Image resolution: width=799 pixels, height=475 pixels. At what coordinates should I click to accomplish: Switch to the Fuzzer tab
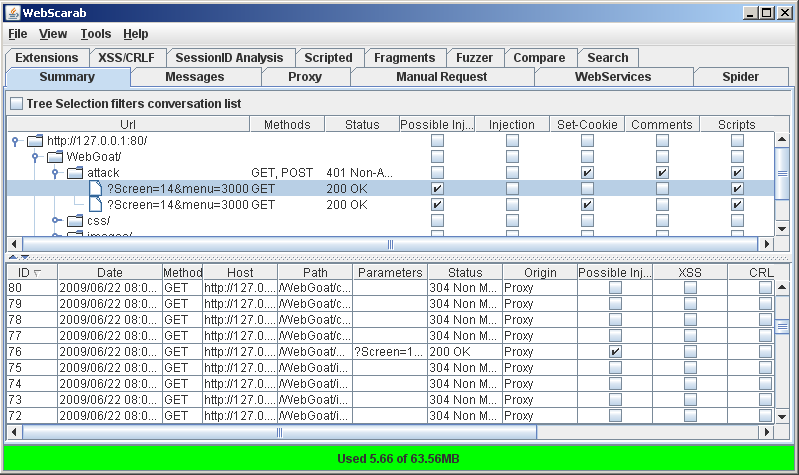click(x=474, y=58)
